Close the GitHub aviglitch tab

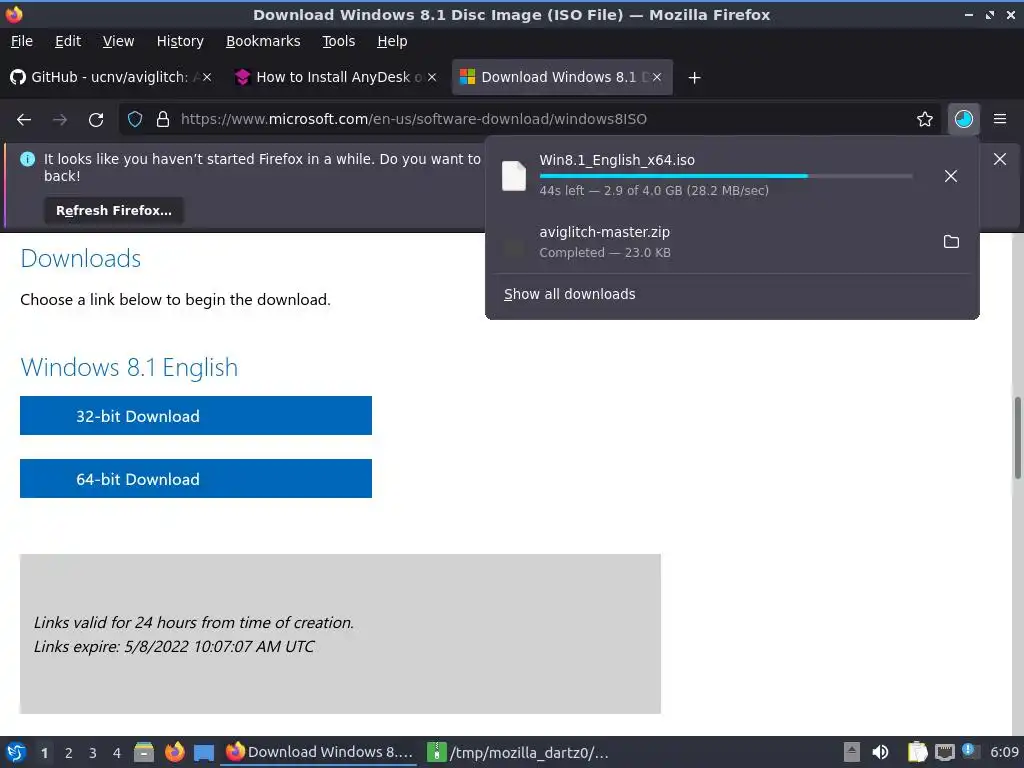pos(207,77)
